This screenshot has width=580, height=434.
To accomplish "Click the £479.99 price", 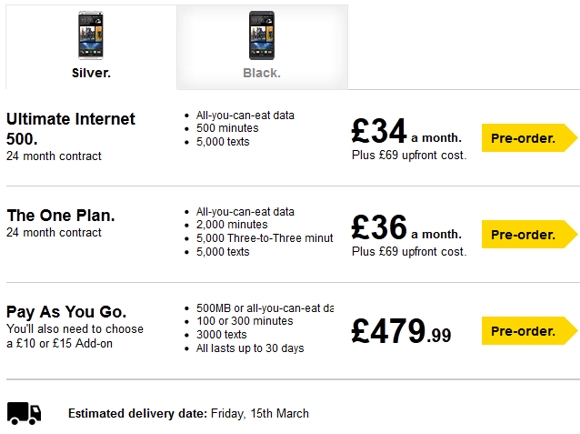I will click(401, 331).
